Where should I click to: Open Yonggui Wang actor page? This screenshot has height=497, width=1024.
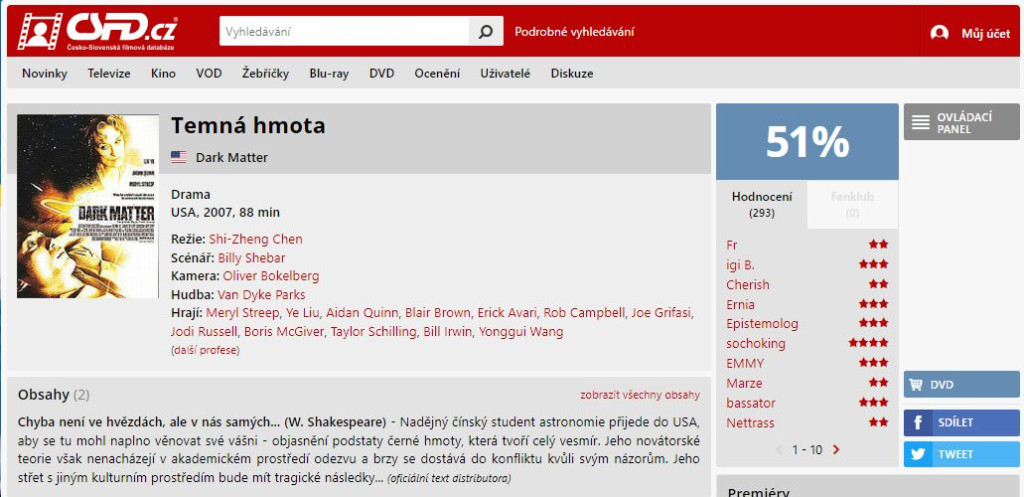pyautogui.click(x=520, y=332)
